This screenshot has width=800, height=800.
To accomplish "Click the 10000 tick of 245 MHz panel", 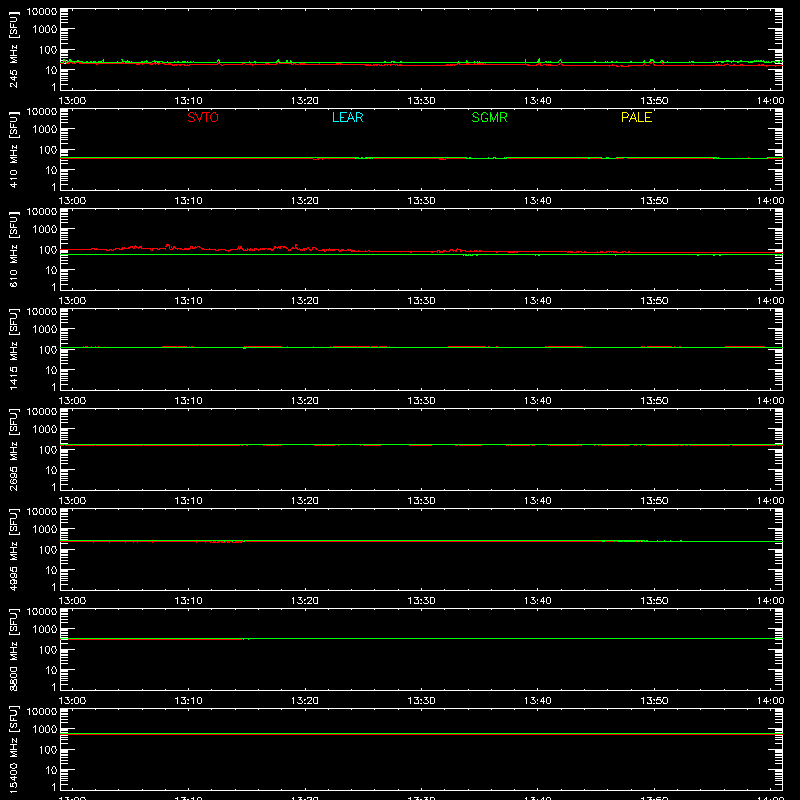I will coord(42,12).
